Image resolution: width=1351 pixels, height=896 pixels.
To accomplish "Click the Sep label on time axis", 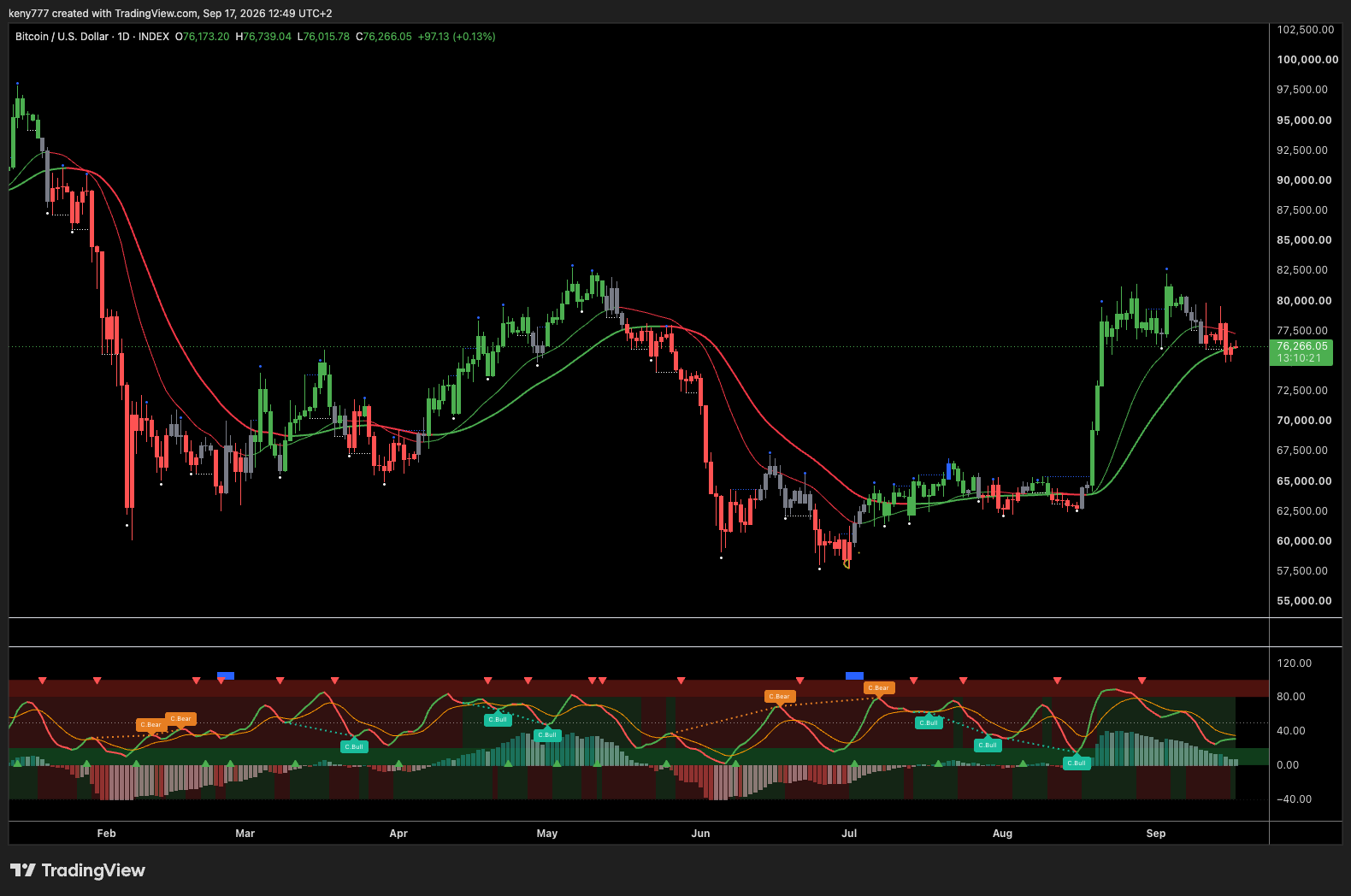I will point(1156,834).
